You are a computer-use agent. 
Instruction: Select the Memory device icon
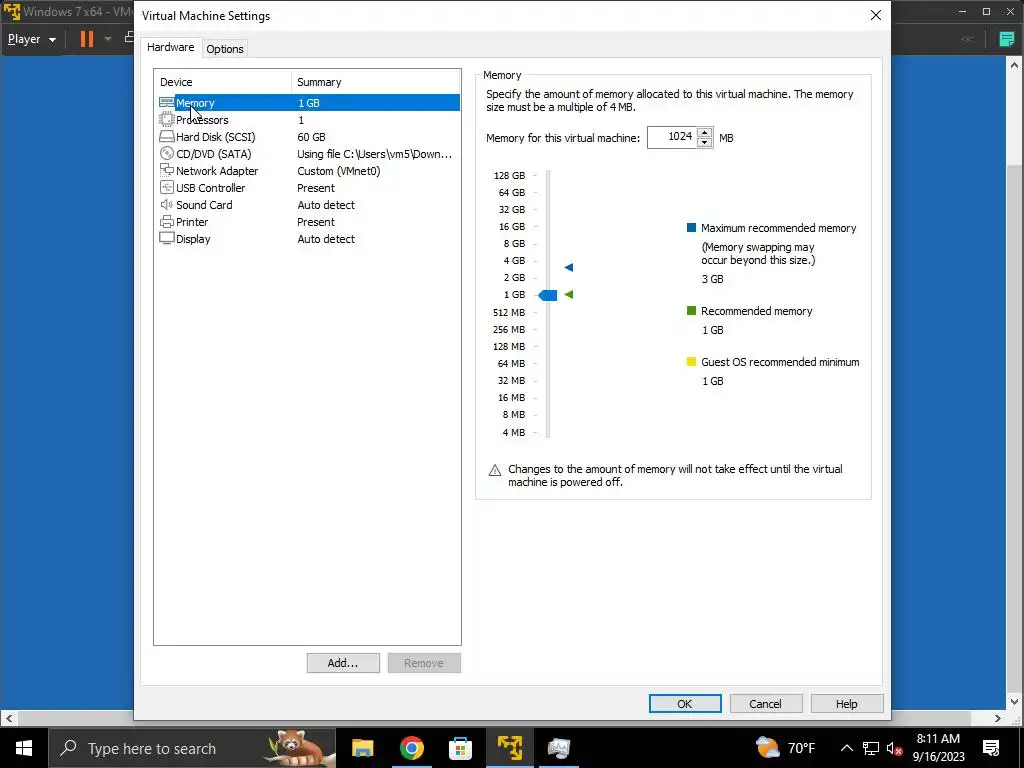point(167,103)
